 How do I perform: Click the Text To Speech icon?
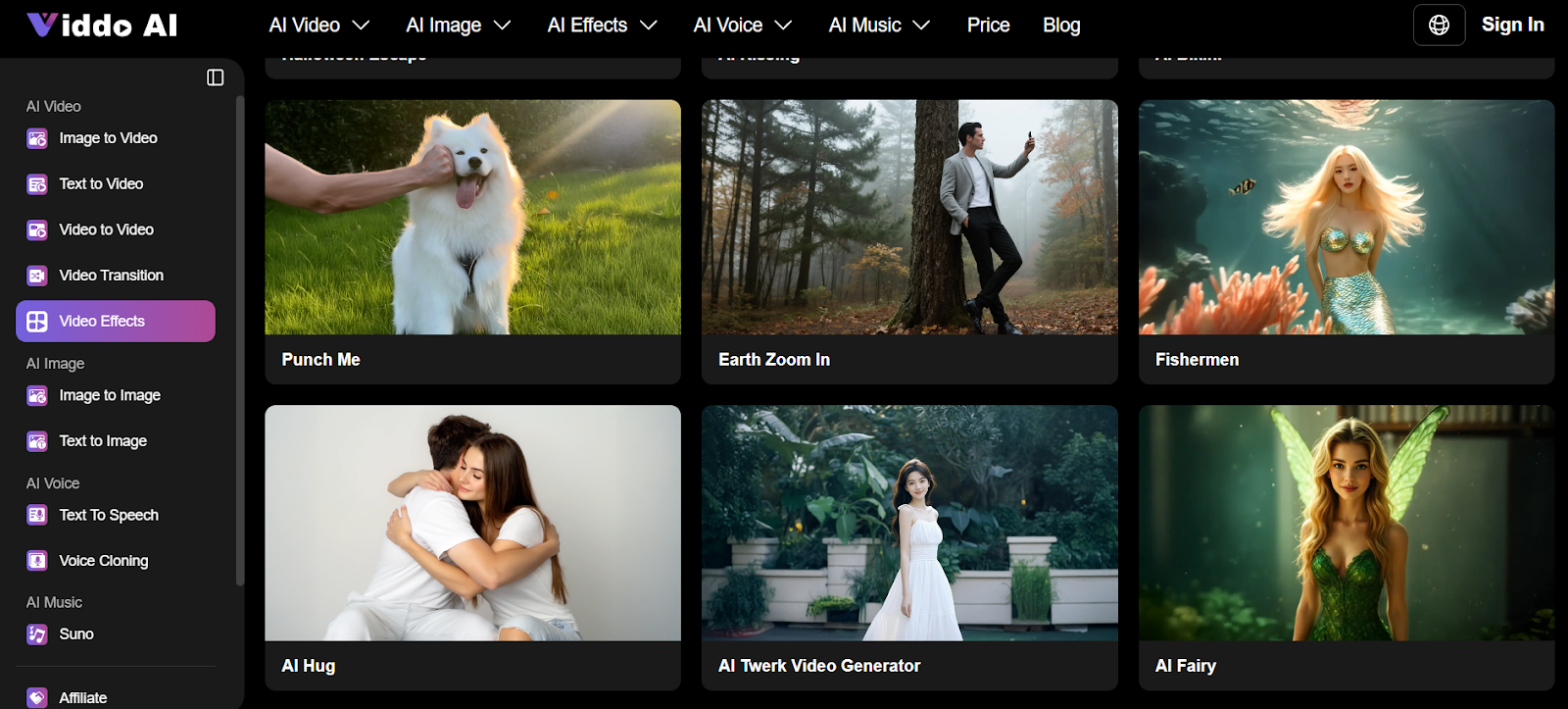point(37,515)
